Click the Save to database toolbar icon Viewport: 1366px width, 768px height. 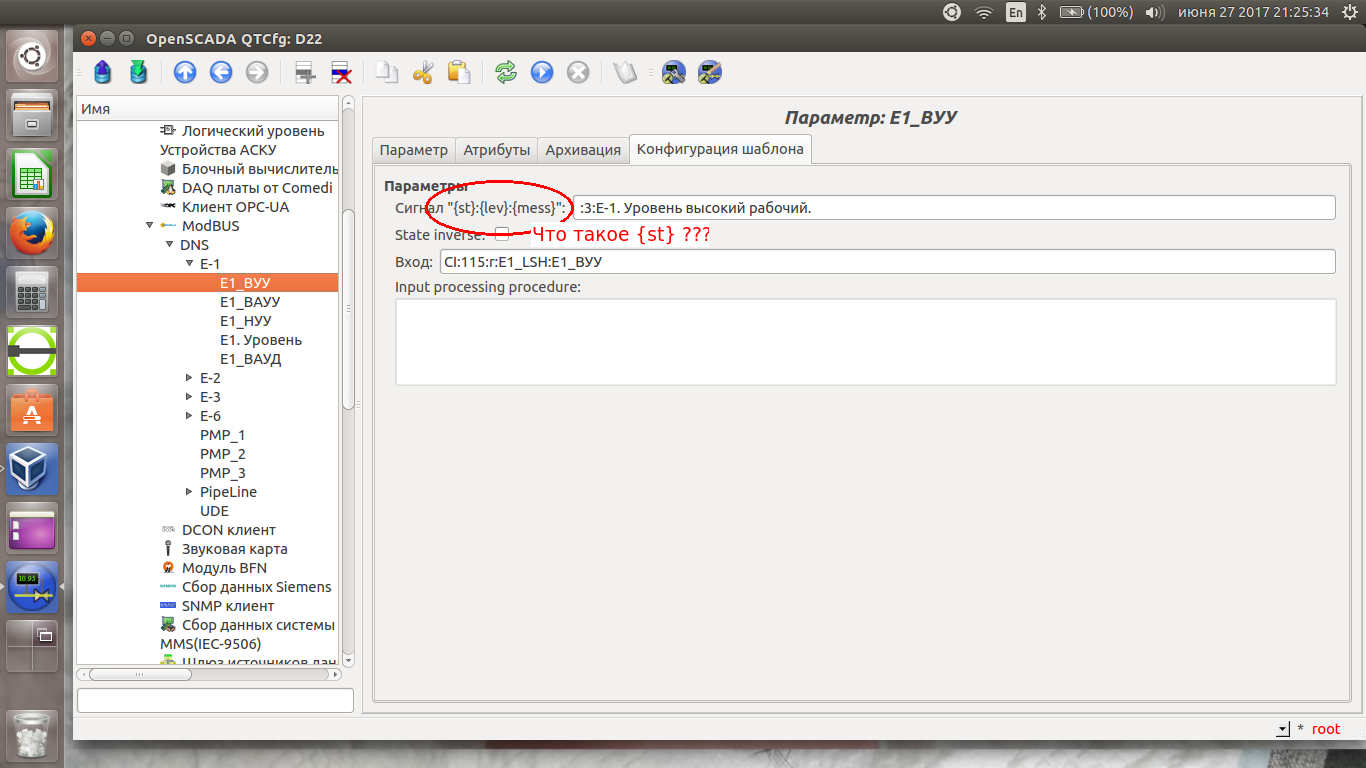tap(138, 72)
